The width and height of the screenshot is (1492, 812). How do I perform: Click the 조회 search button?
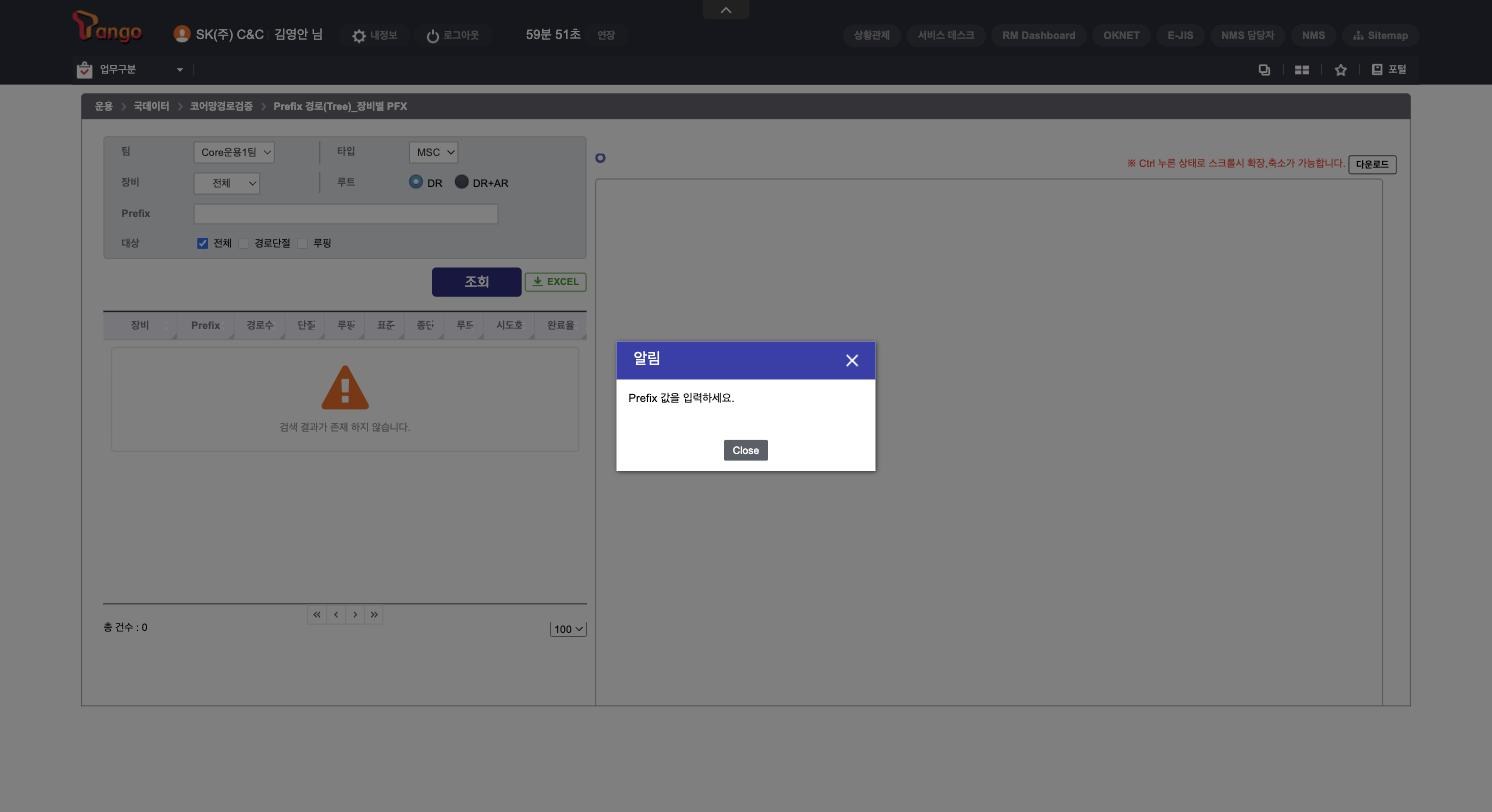[x=476, y=282]
